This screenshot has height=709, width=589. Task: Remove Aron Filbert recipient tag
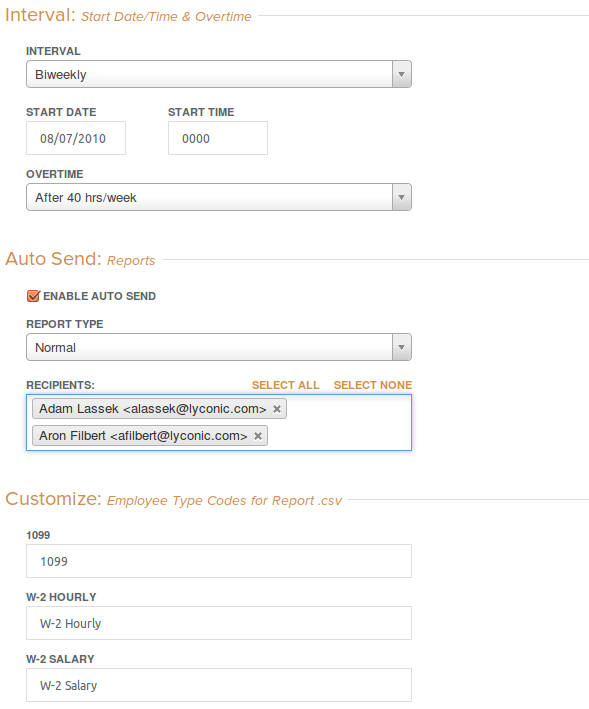coord(258,436)
